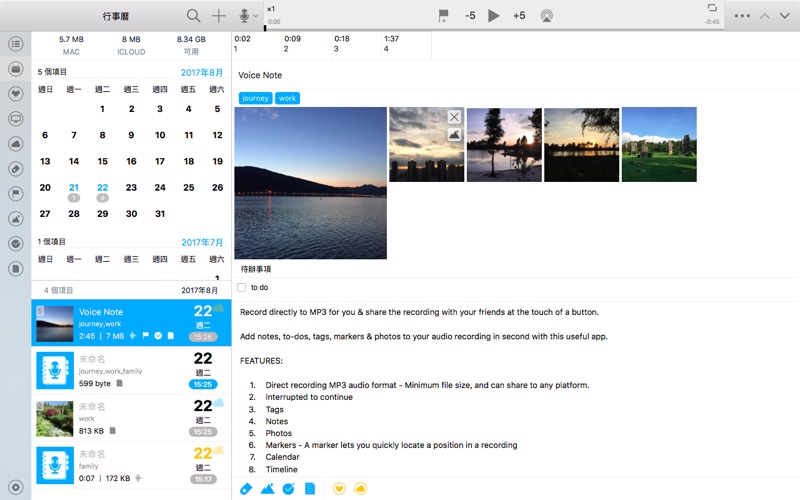Jump to marker 3 at 0:18

point(357,44)
